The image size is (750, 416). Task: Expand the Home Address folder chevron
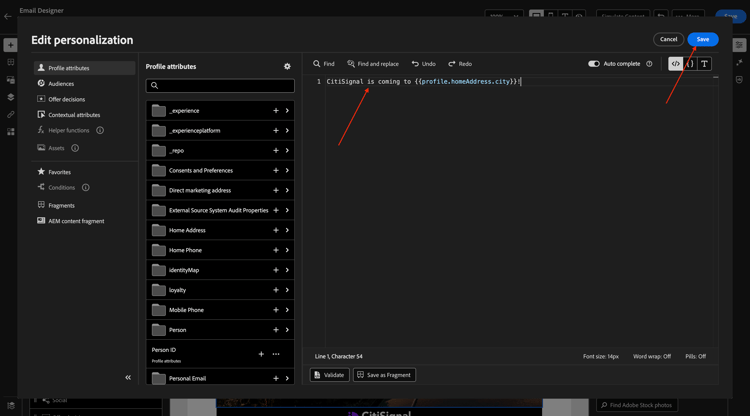tap(287, 230)
